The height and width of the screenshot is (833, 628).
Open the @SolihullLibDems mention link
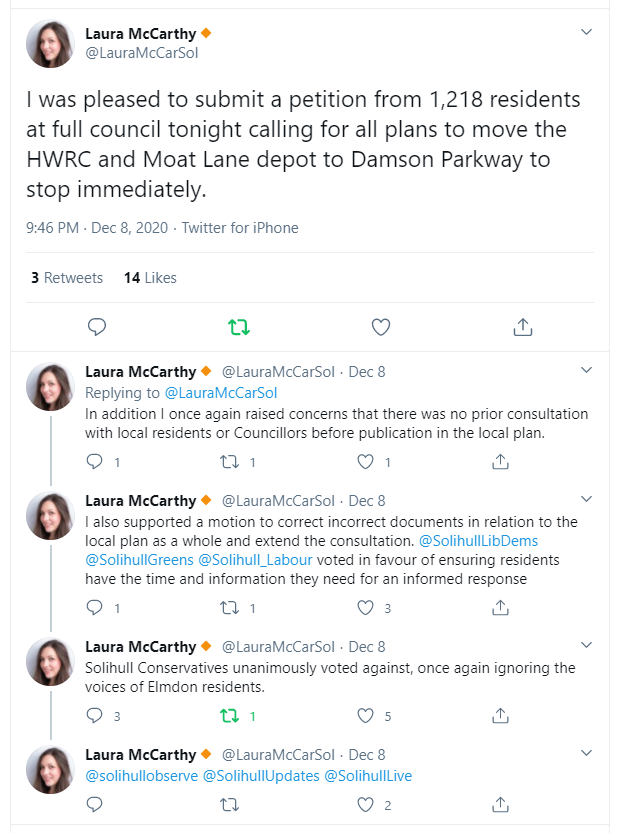(x=478, y=541)
